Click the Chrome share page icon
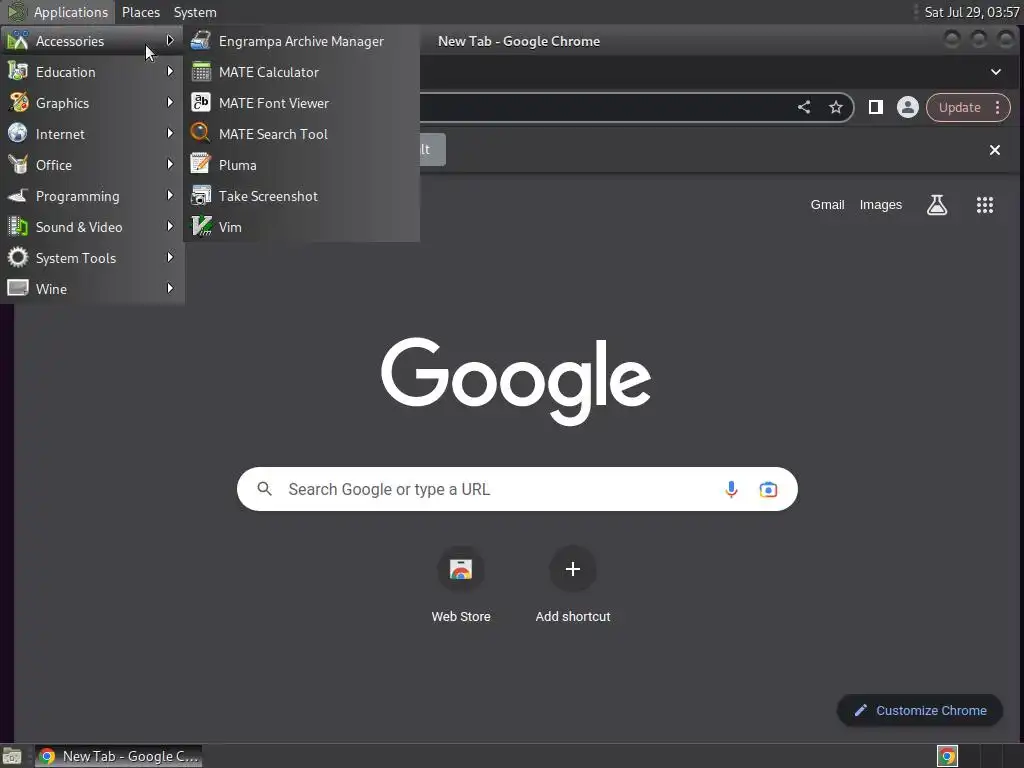Screen dimensions: 1024x768 [x=804, y=107]
